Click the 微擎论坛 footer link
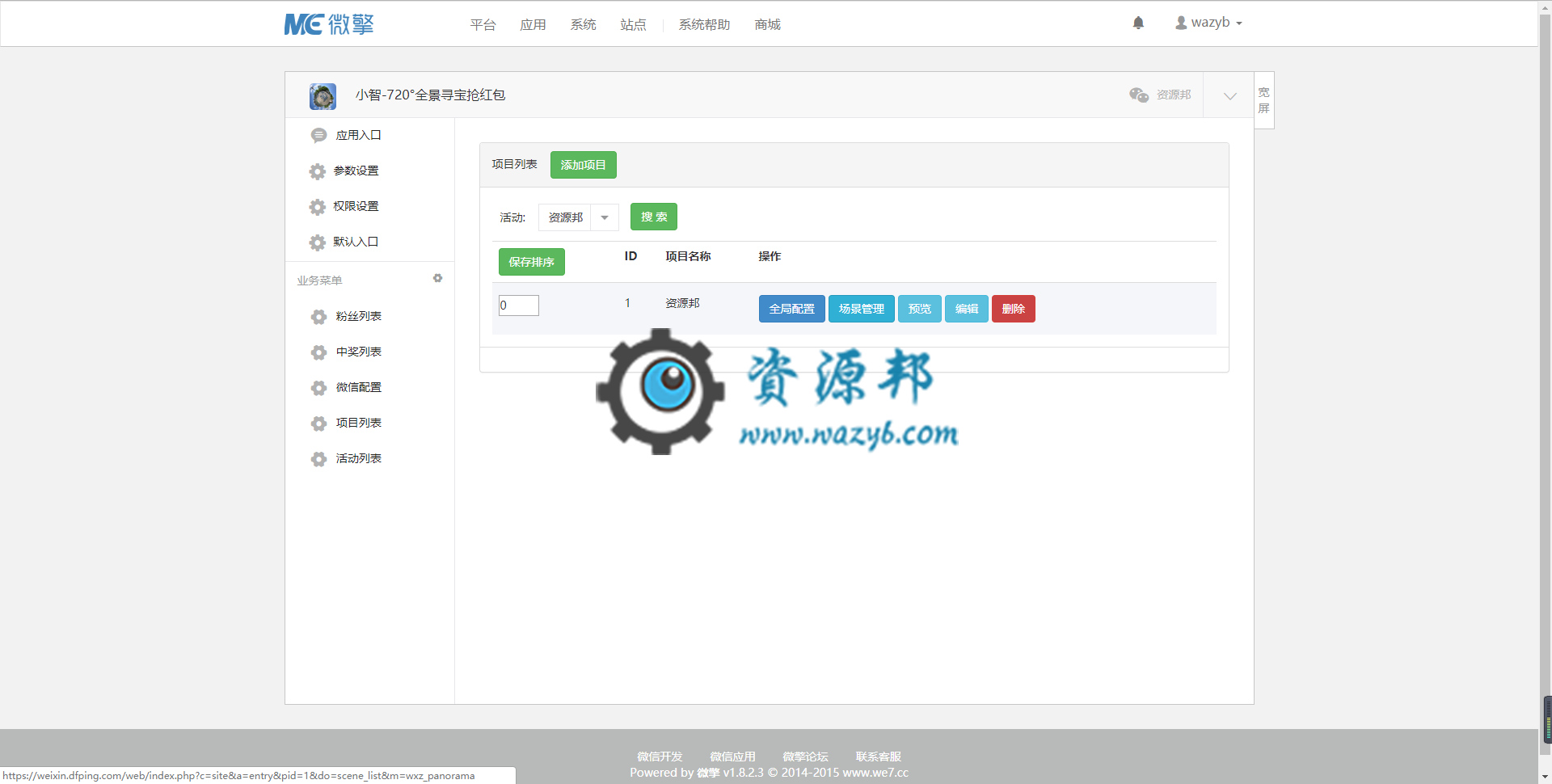 pyautogui.click(x=805, y=757)
